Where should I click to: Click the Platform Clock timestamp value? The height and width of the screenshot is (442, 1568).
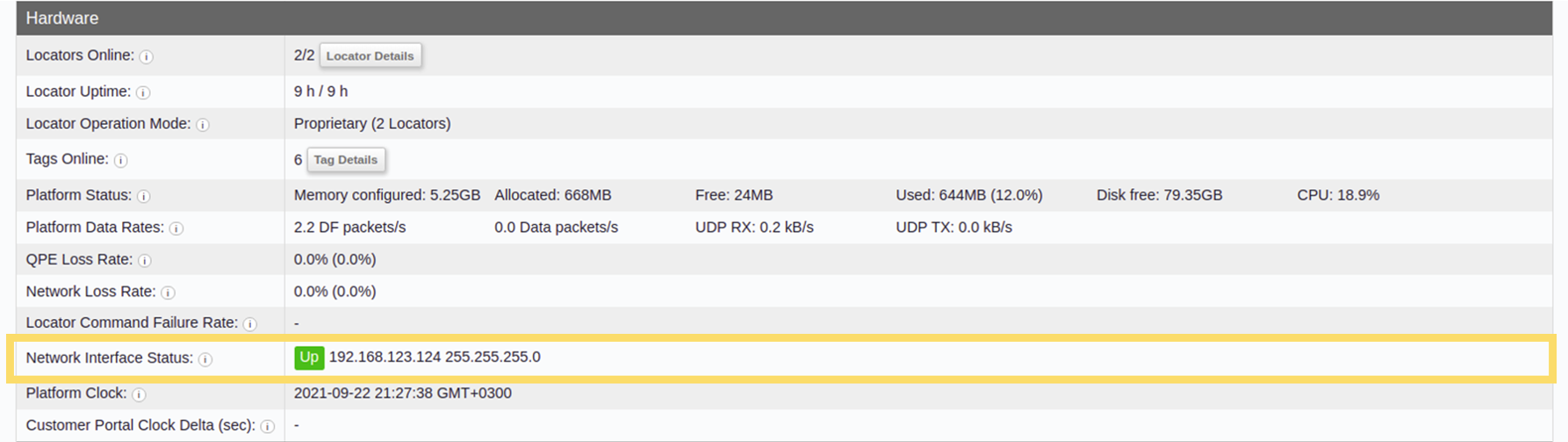[x=403, y=393]
